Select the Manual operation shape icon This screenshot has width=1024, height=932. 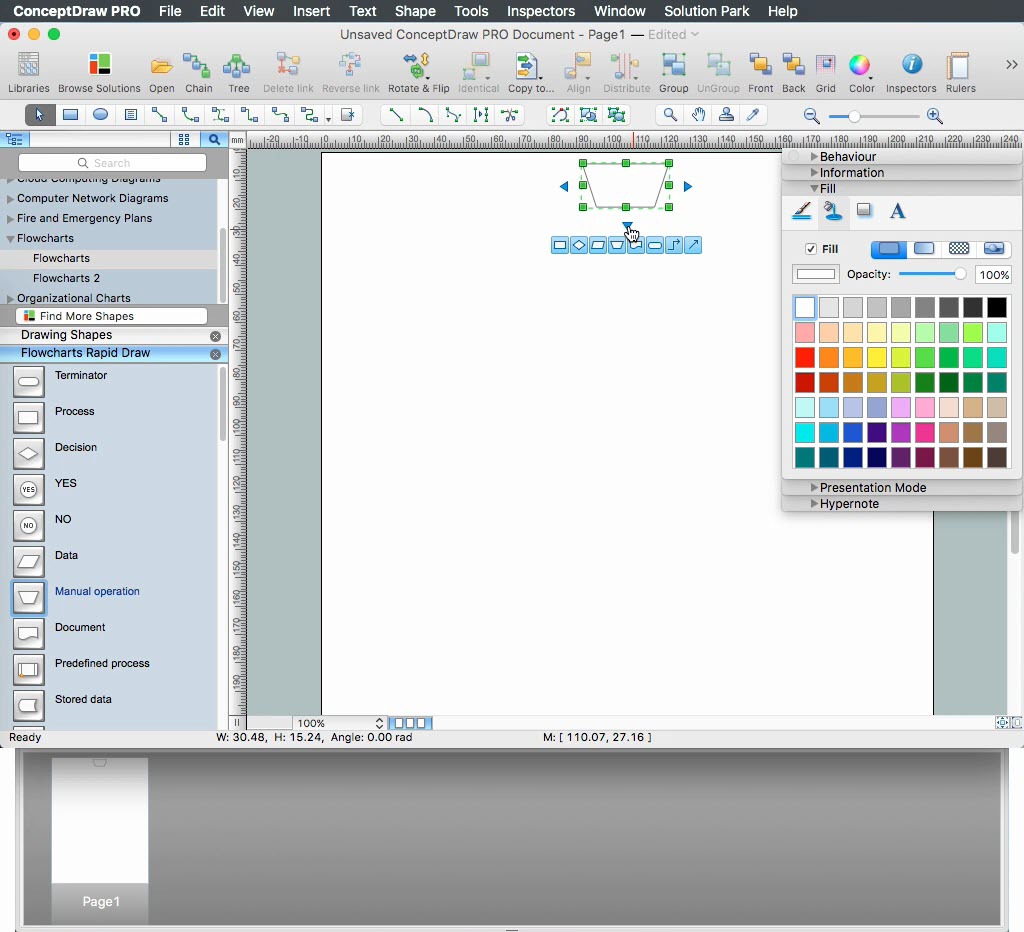[29, 597]
